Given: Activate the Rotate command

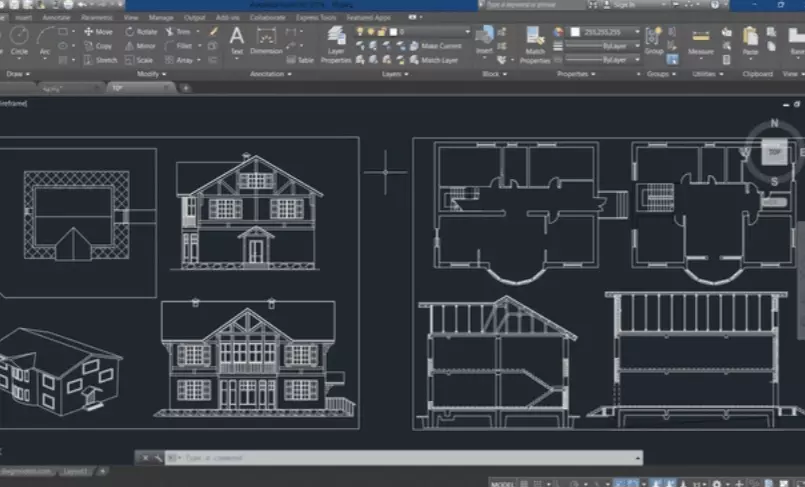Looking at the screenshot, I should point(141,32).
